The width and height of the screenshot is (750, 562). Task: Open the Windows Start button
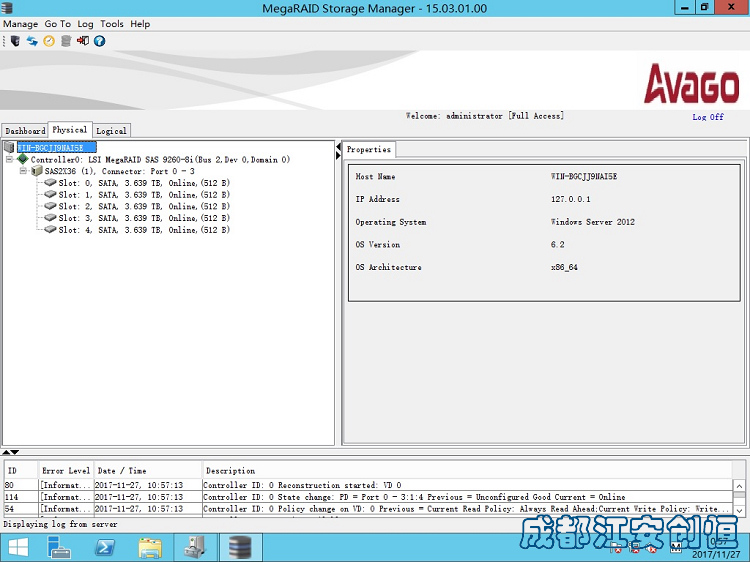click(18, 548)
